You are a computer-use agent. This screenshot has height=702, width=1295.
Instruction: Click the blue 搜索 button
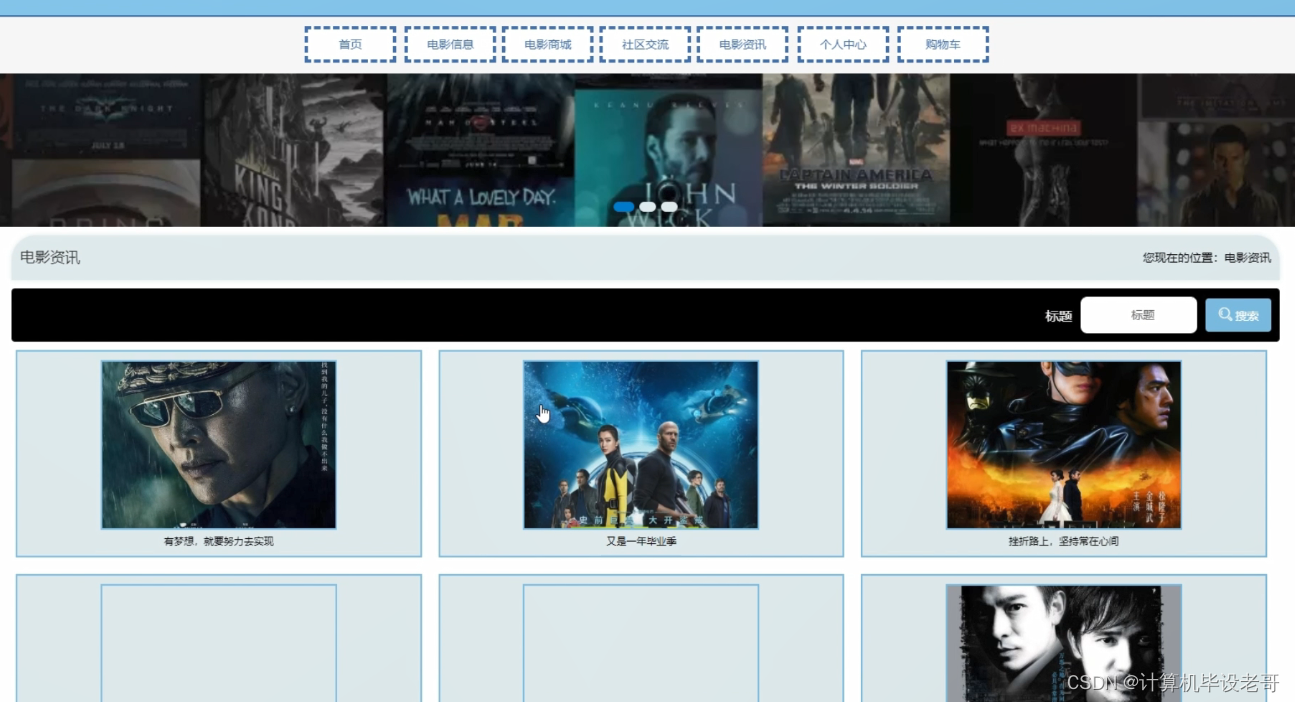tap(1238, 315)
